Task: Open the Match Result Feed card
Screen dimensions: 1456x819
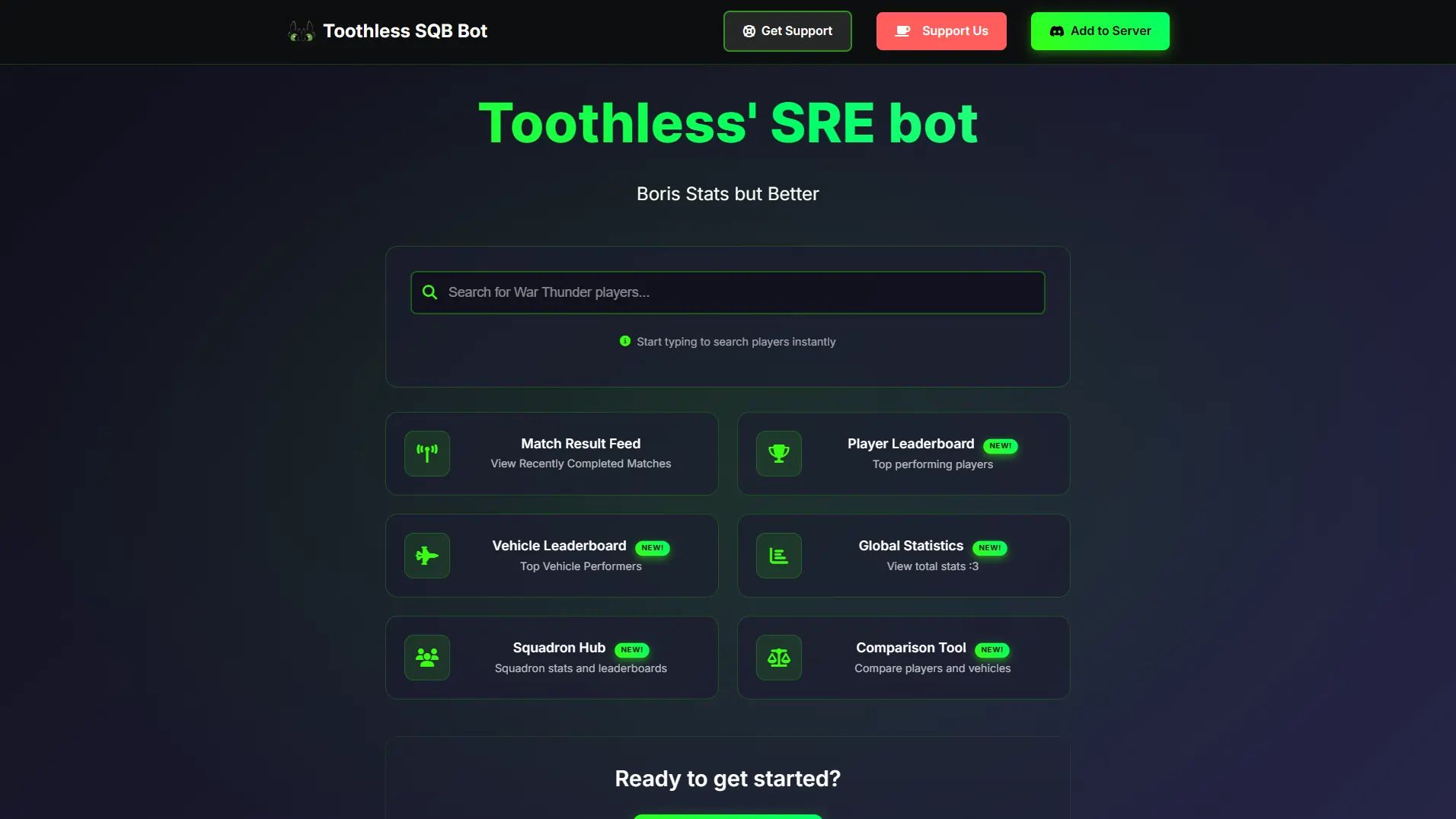Action: point(580,454)
